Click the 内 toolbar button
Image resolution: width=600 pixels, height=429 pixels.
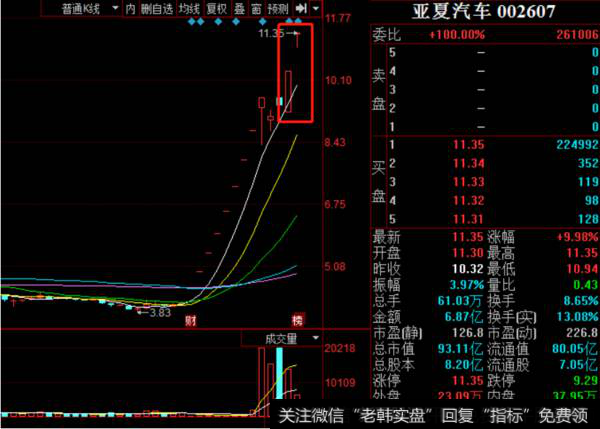130,8
